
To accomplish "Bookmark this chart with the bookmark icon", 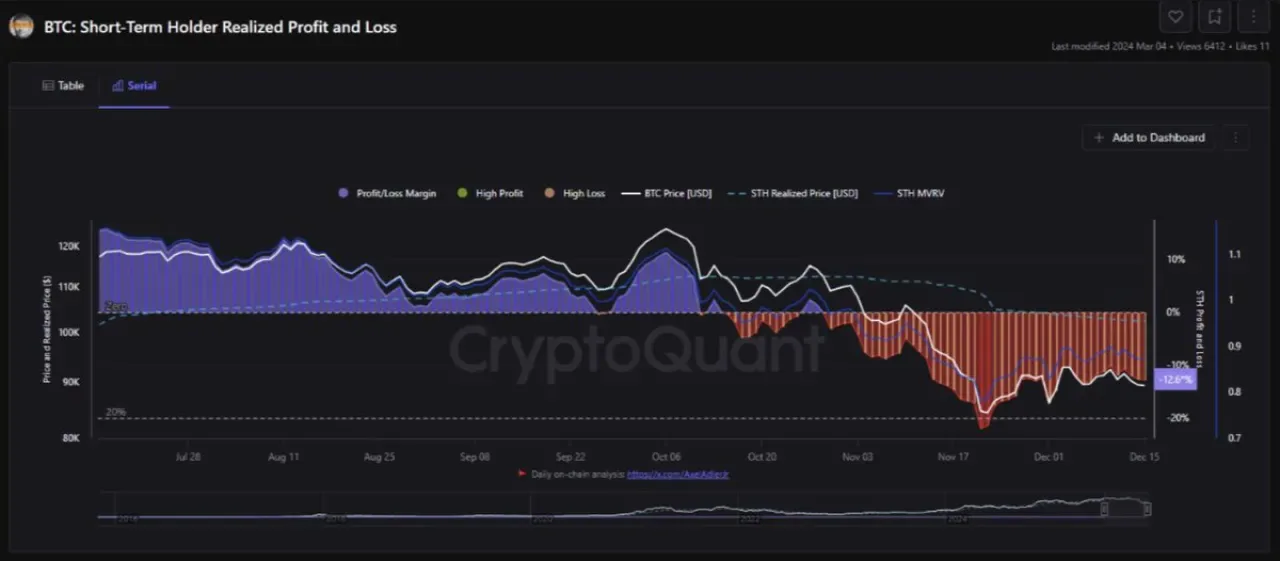I will pyautogui.click(x=1215, y=16).
